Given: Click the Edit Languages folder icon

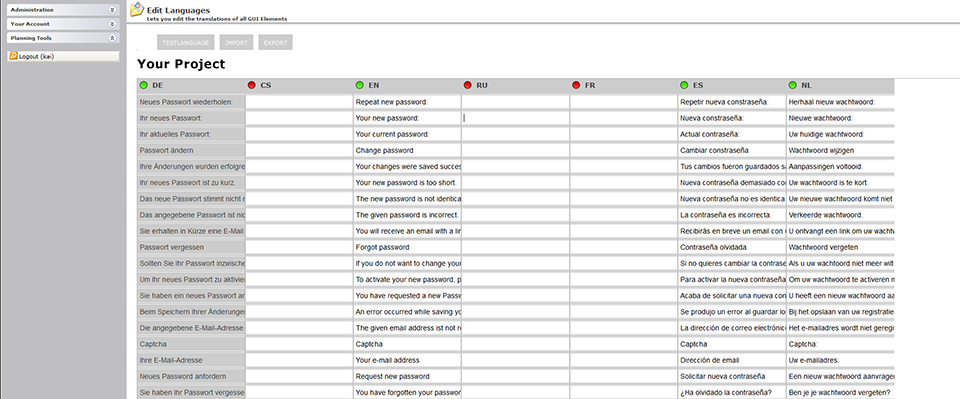Looking at the screenshot, I should 137,10.
